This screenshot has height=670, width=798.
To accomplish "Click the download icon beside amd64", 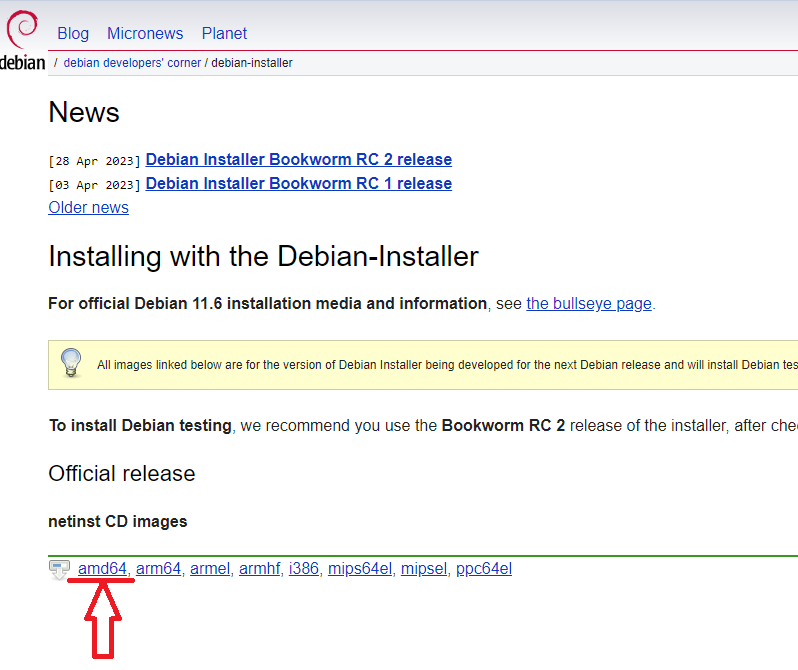I will [x=59, y=570].
